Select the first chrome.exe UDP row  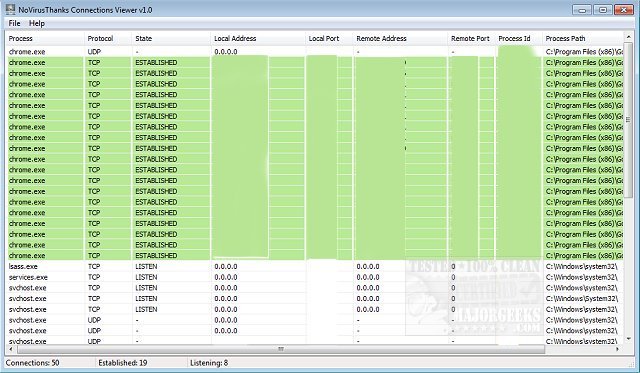tap(315, 52)
